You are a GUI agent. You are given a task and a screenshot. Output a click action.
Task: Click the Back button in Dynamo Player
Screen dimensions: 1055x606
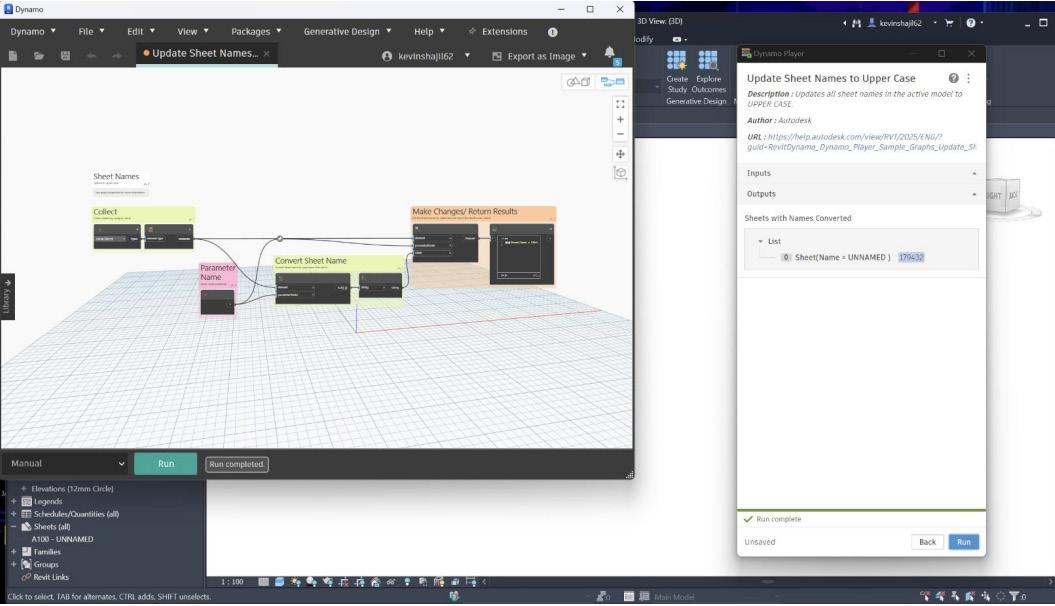pyautogui.click(x=927, y=542)
